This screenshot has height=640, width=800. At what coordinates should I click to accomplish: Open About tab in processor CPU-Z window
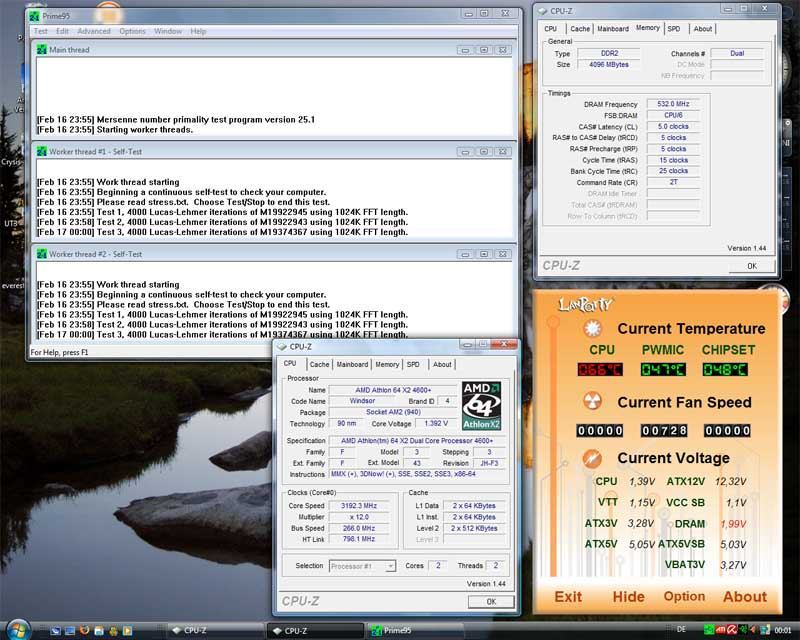tap(442, 364)
